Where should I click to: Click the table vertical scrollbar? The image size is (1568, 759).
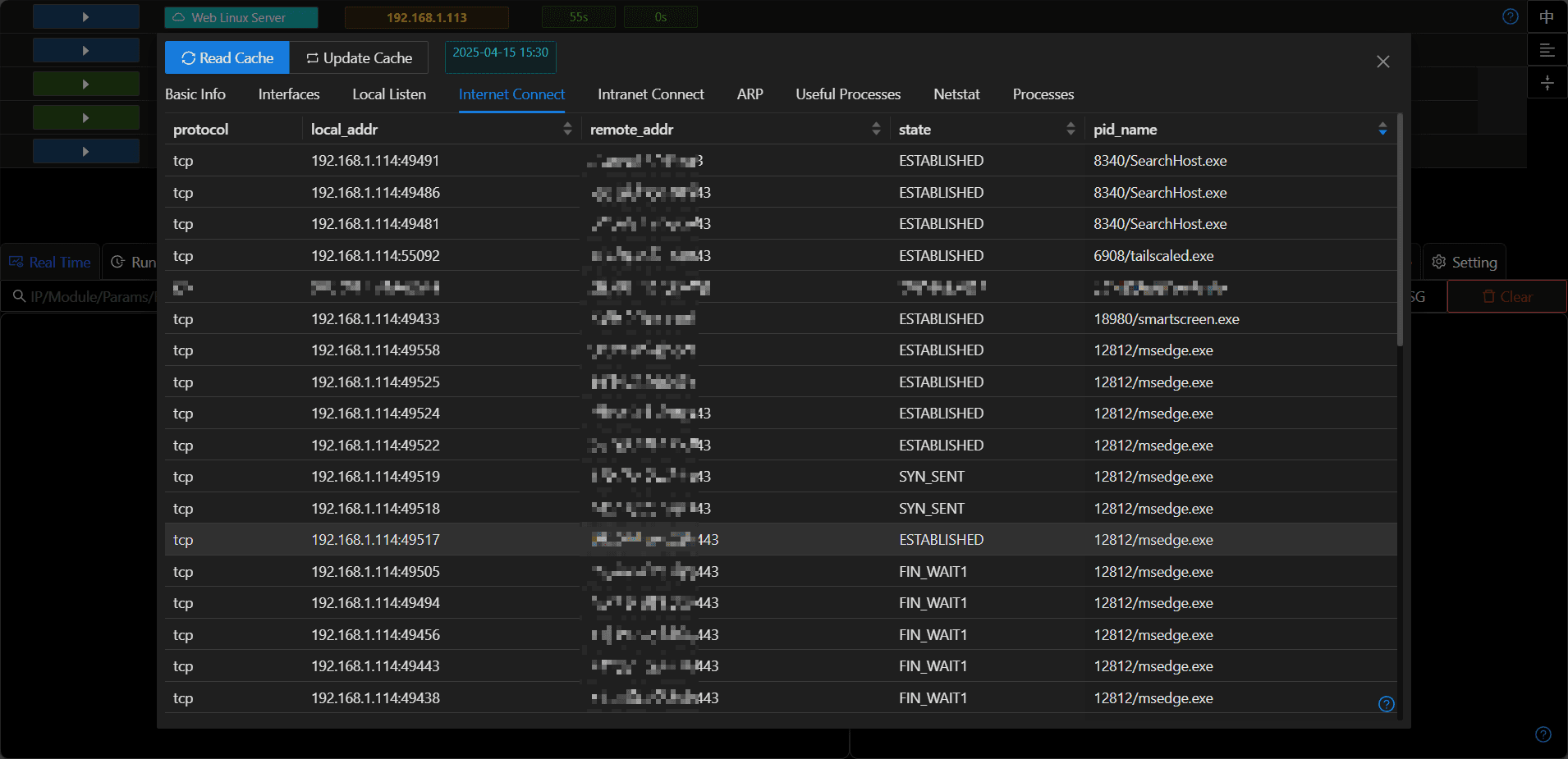click(1400, 231)
